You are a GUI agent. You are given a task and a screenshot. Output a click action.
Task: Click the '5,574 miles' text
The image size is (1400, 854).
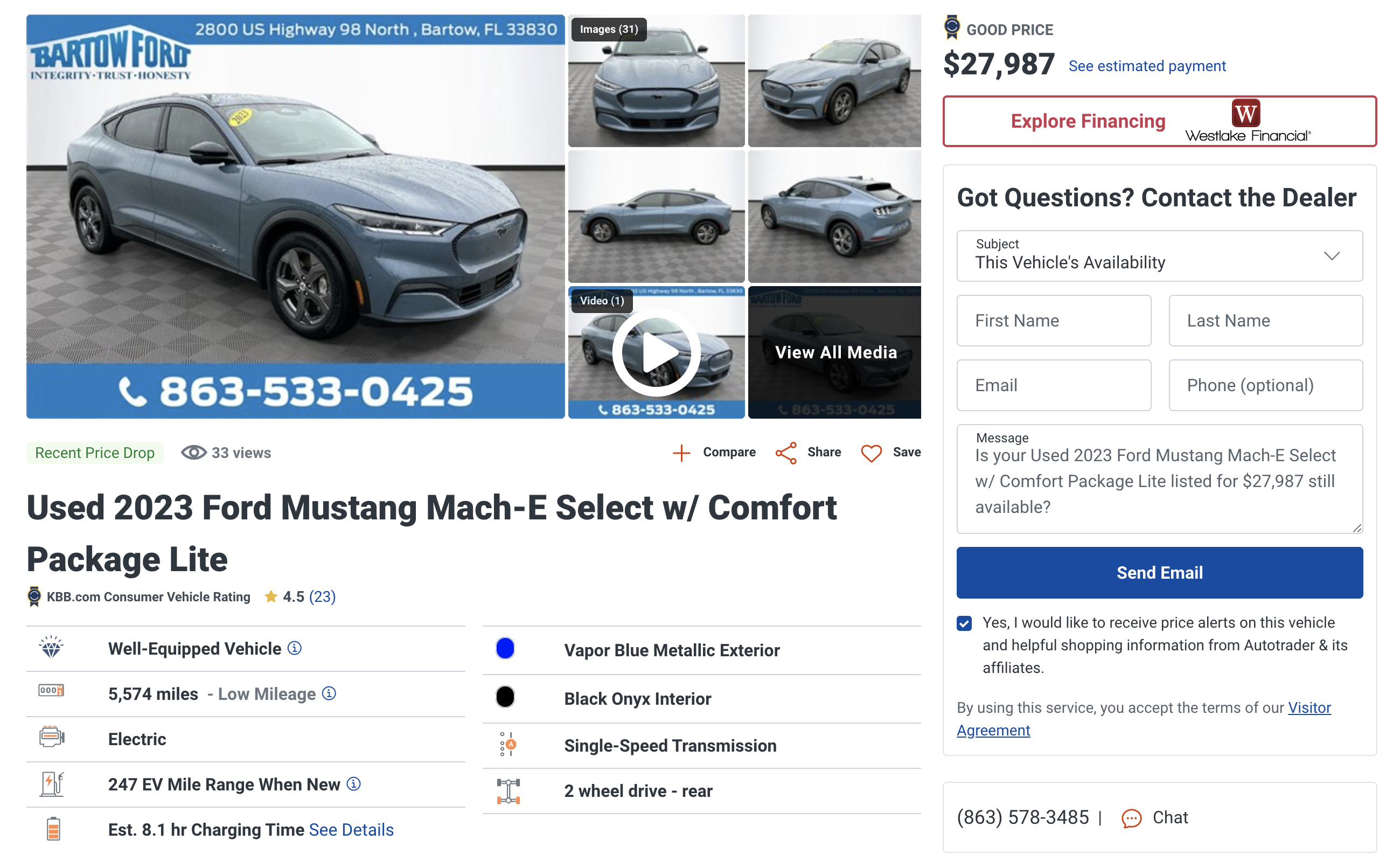coord(154,694)
